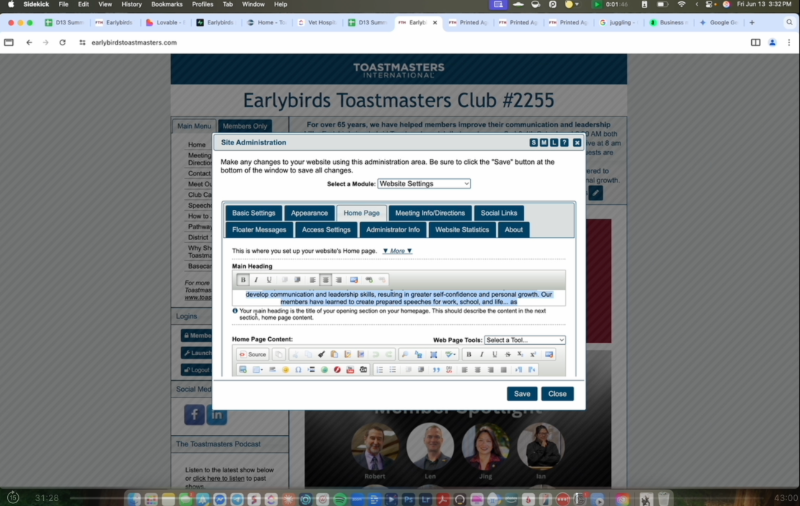Viewport: 800px width, 506px height.
Task: Click the video progress bar
Action: click(418, 498)
